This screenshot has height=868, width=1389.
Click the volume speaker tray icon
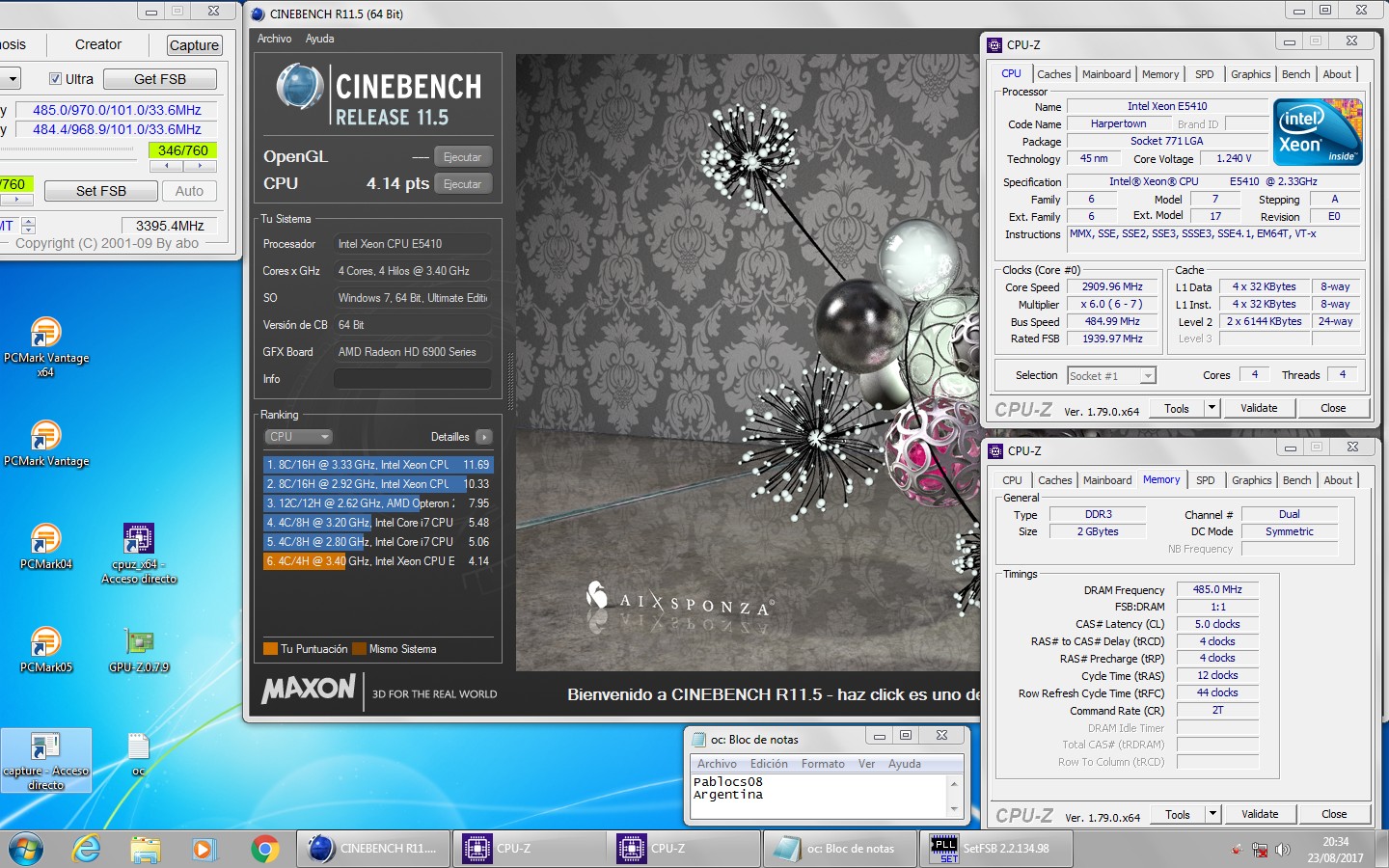(1282, 850)
